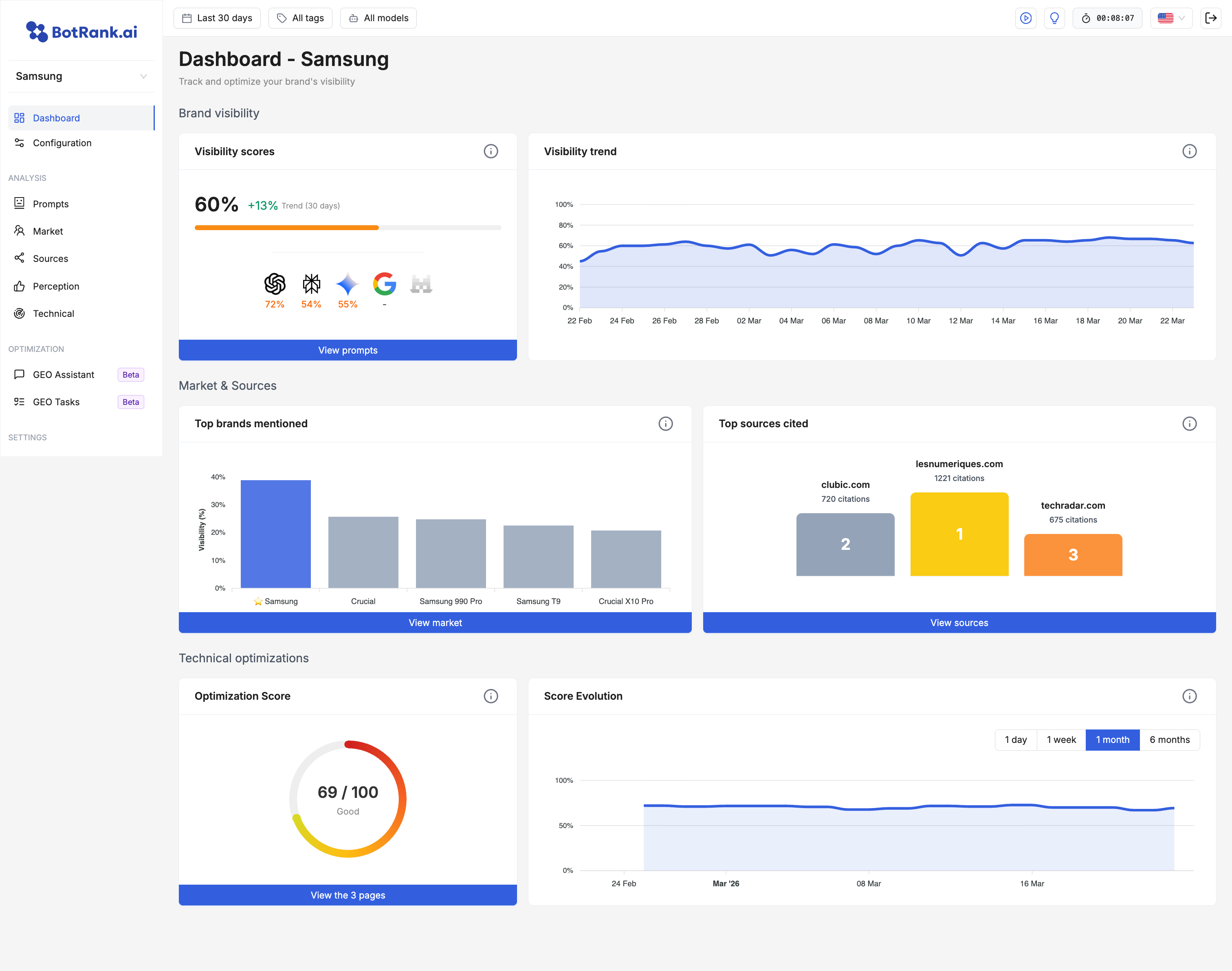Click the yellow lesnumeriques.com rank 1 block
This screenshot has width=1232, height=971.
point(959,534)
